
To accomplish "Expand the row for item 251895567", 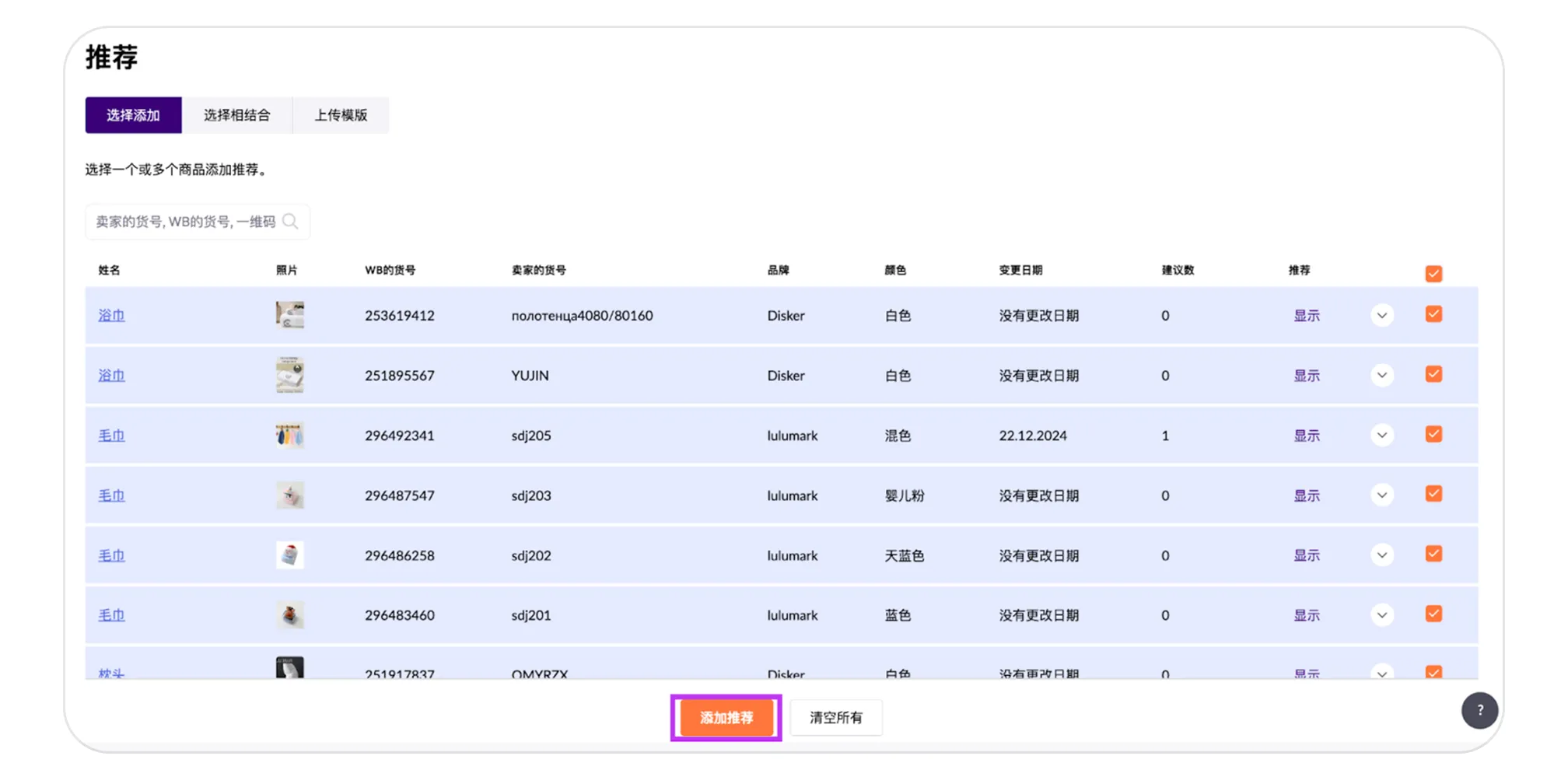I will (1381, 375).
